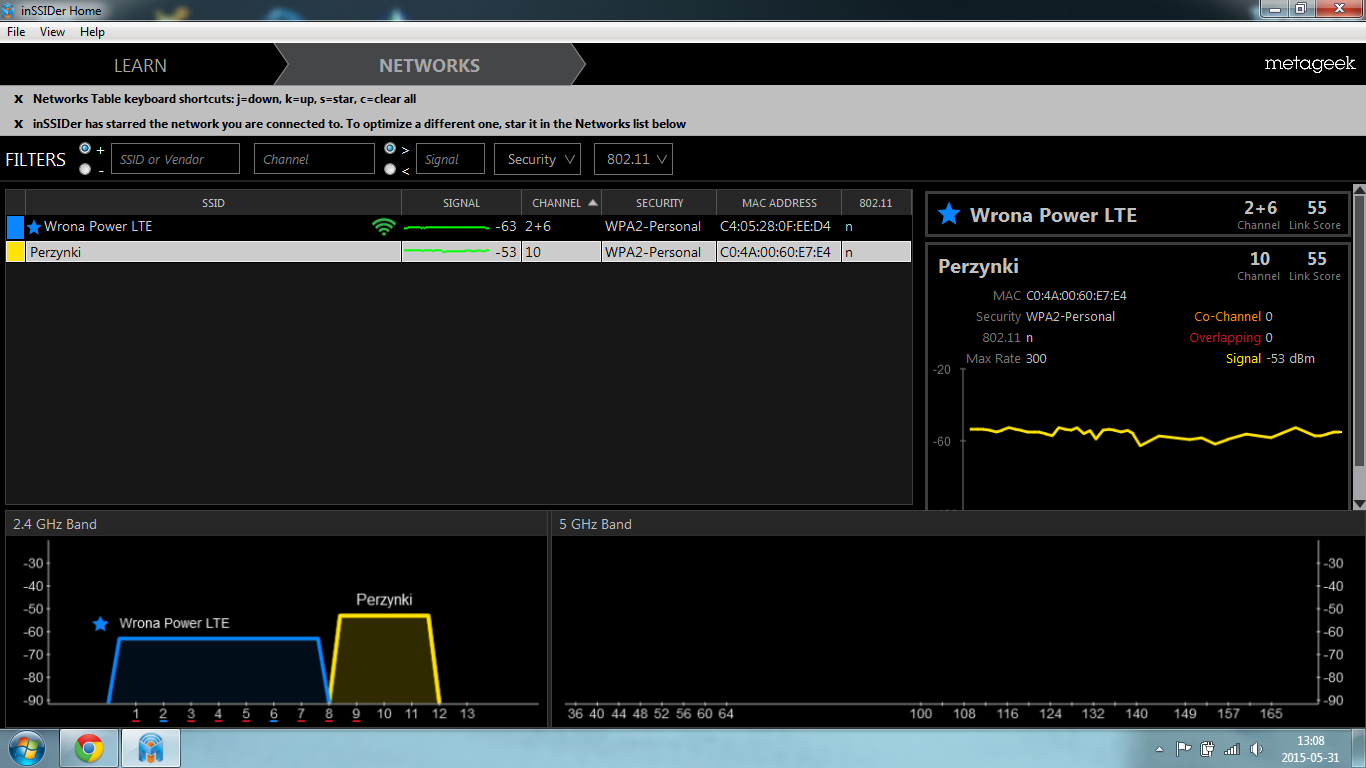The image size is (1366, 768).
Task: Select the less-than signal radio button
Action: pos(390,169)
